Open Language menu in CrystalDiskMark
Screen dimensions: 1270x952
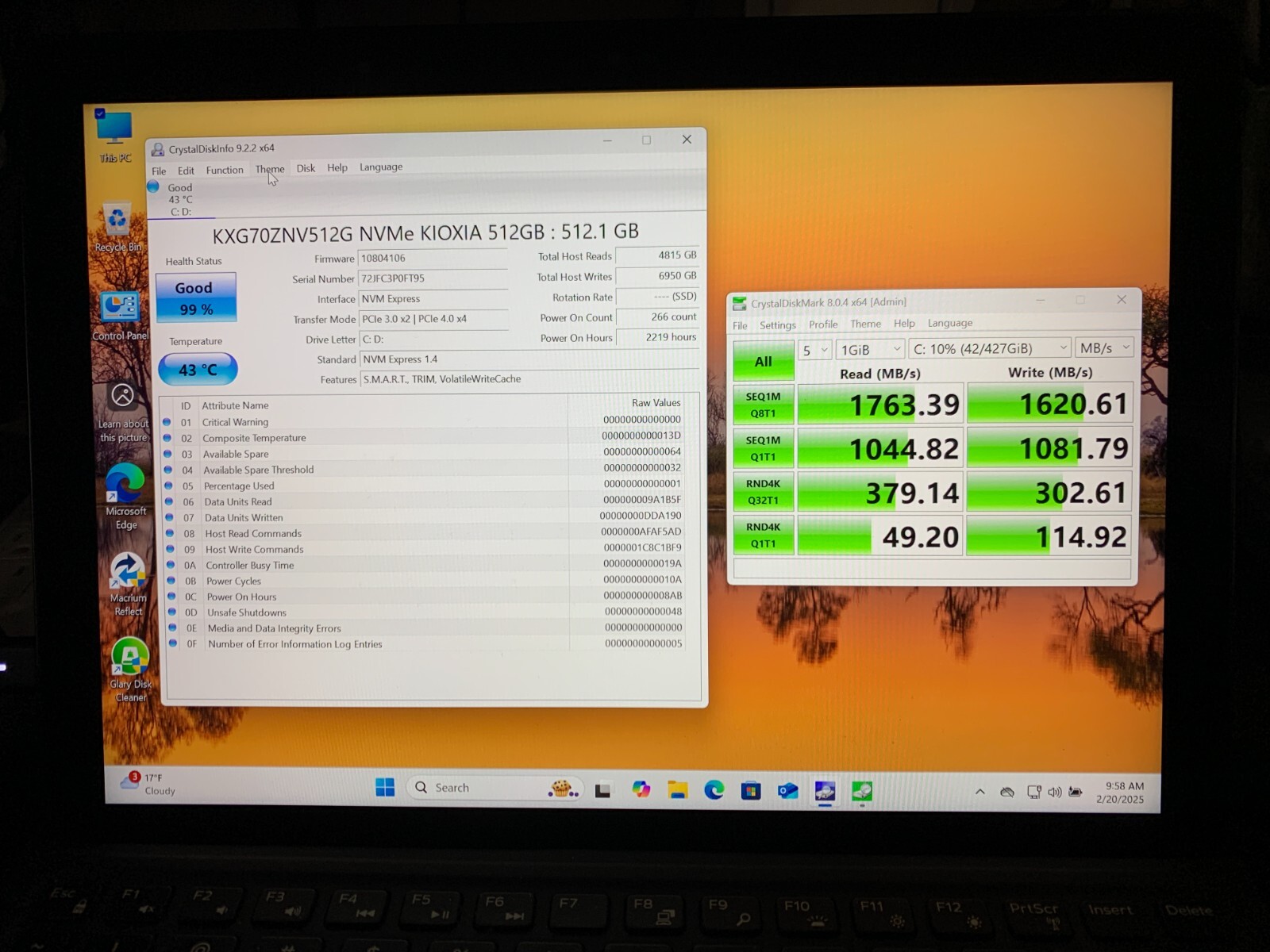pos(950,323)
